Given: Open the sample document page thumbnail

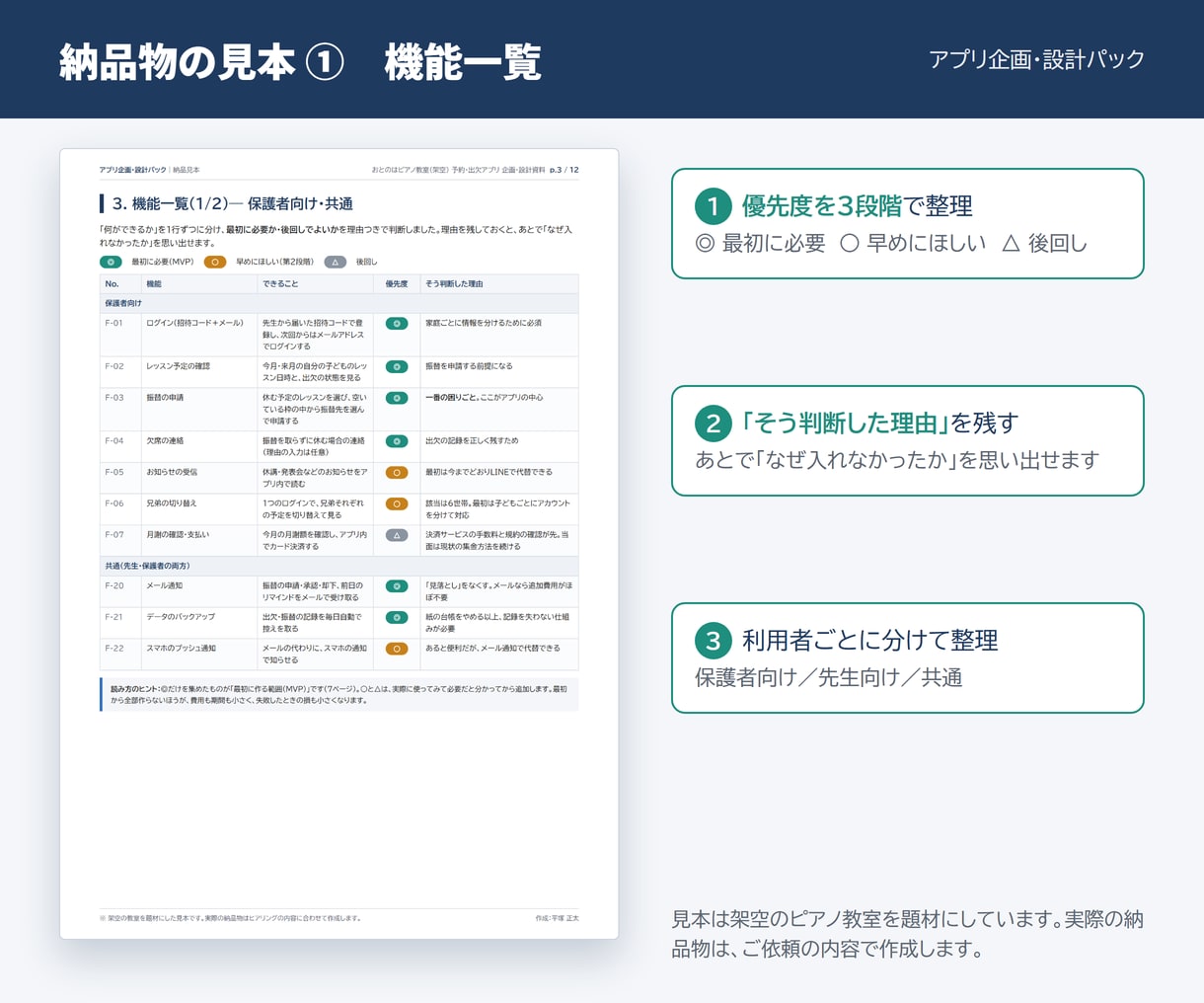Looking at the screenshot, I should [x=339, y=543].
